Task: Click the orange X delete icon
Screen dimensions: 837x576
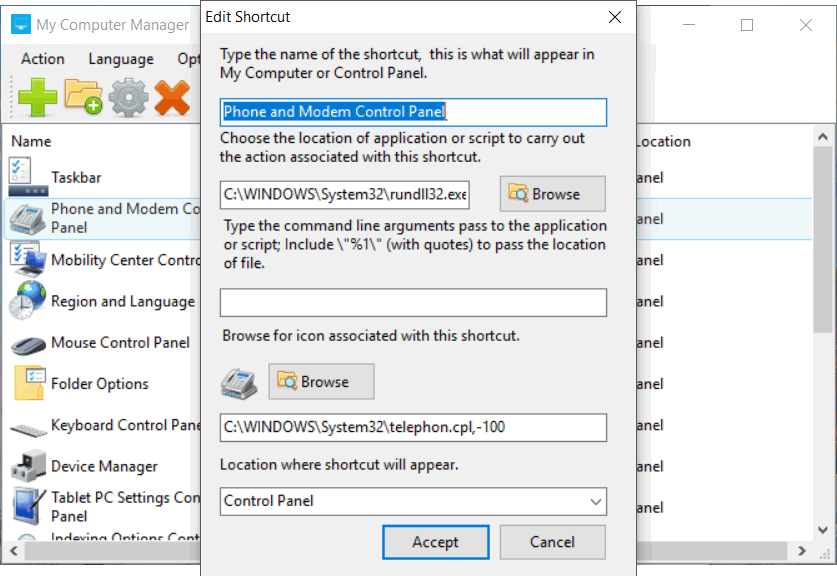Action: click(172, 98)
